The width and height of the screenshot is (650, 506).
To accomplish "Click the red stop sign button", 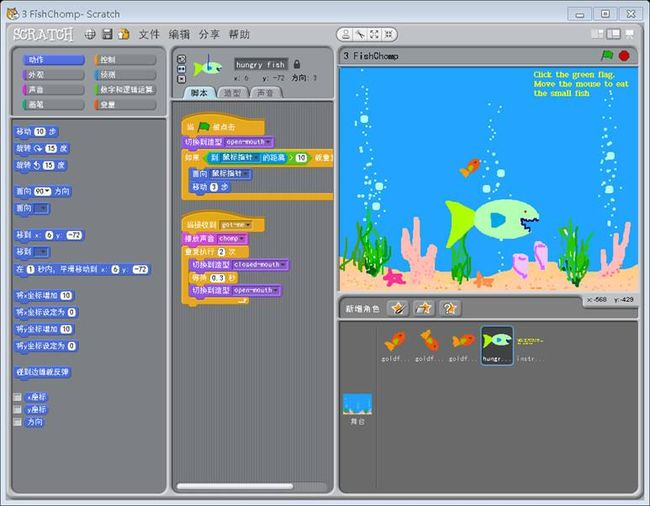I will 624,56.
